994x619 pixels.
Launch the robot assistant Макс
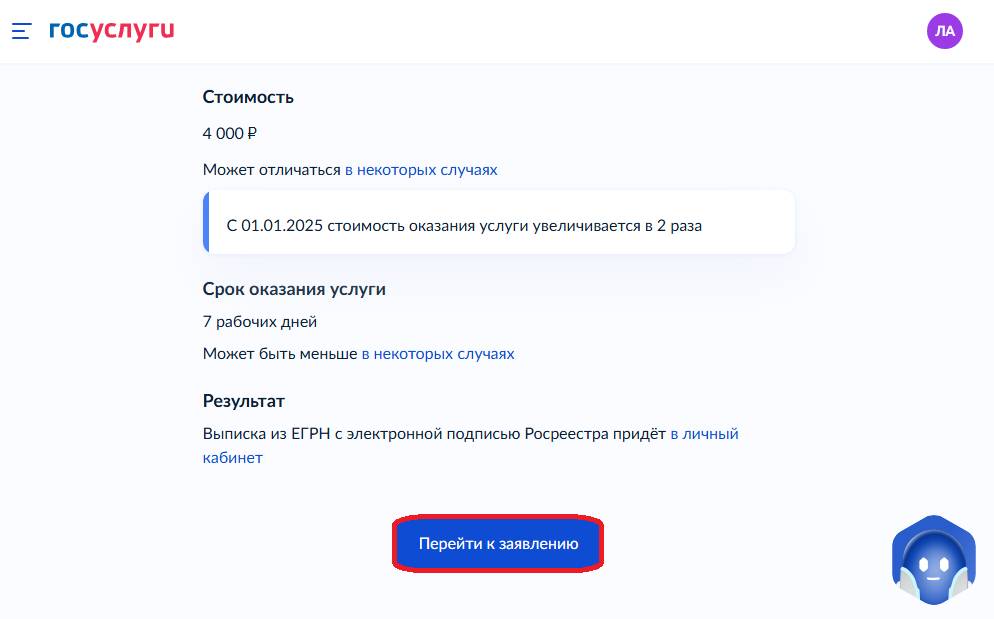coord(933,558)
